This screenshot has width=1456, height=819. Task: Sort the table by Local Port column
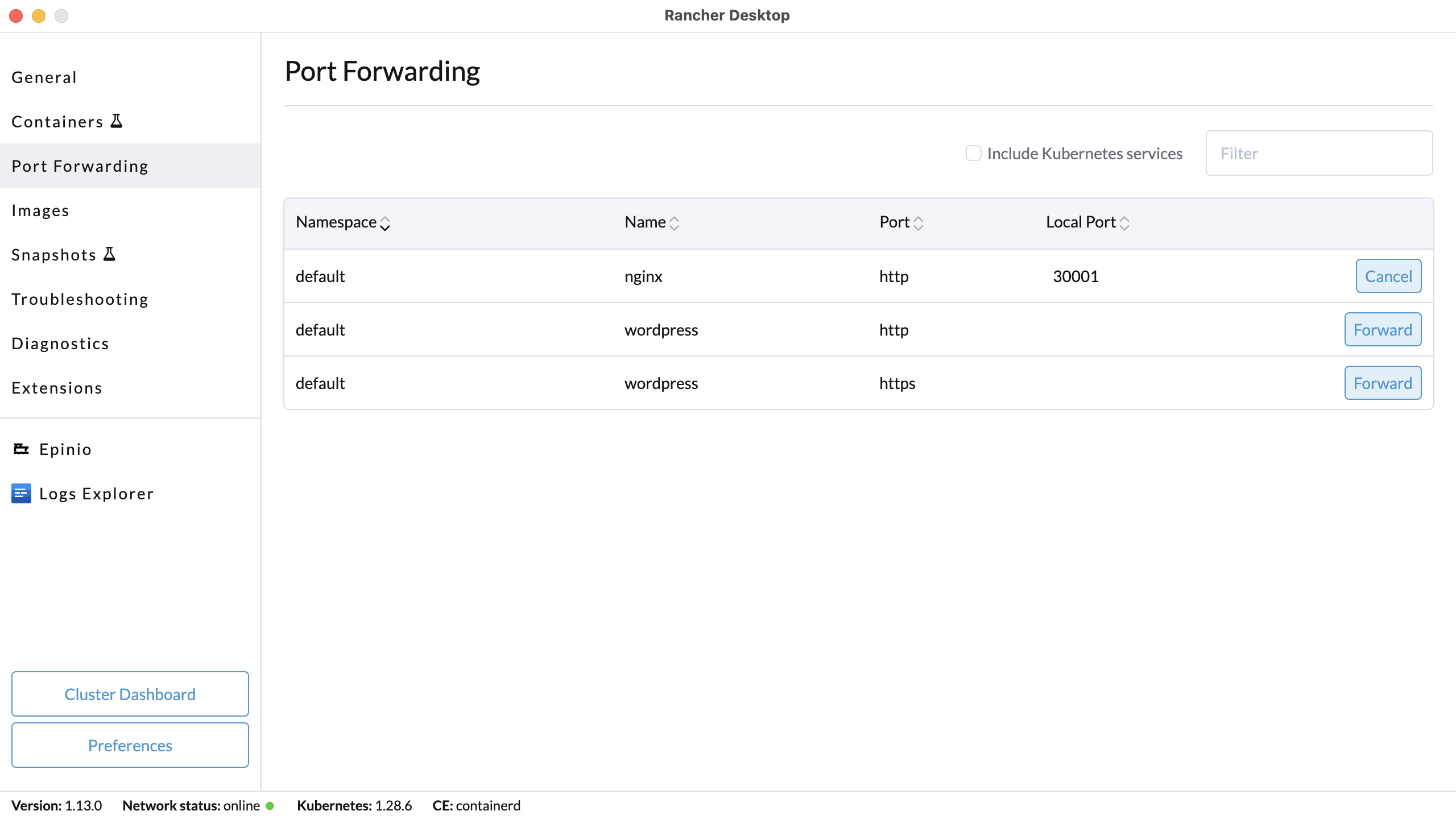tap(1087, 222)
